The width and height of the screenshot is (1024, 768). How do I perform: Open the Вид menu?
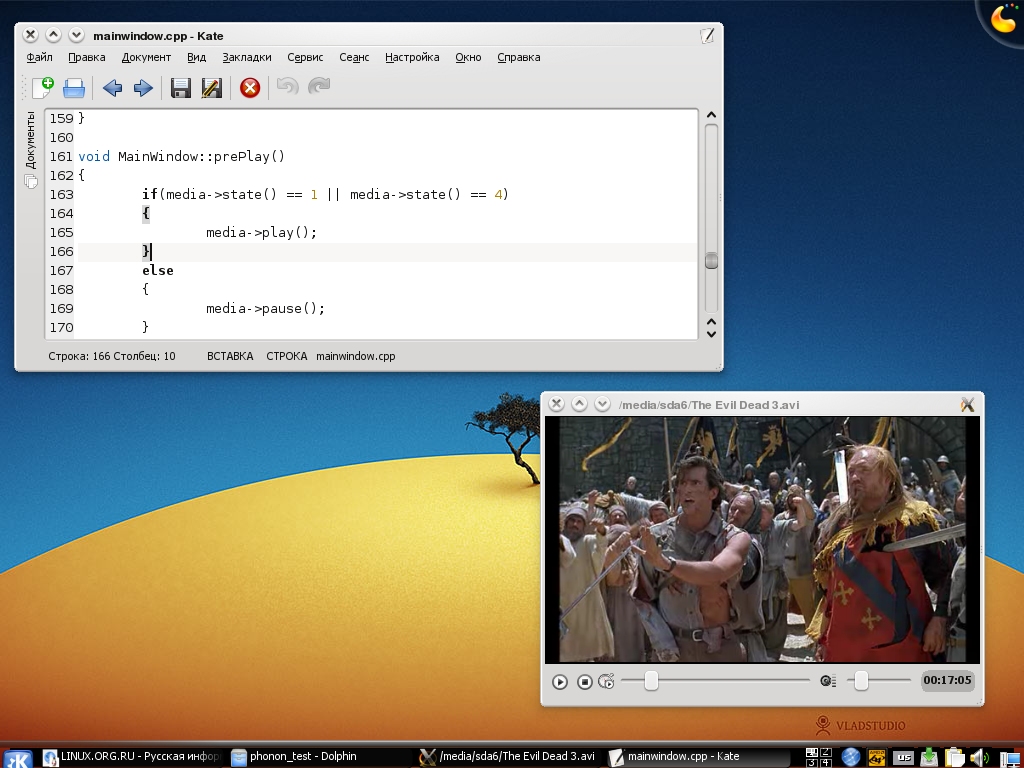(197, 57)
